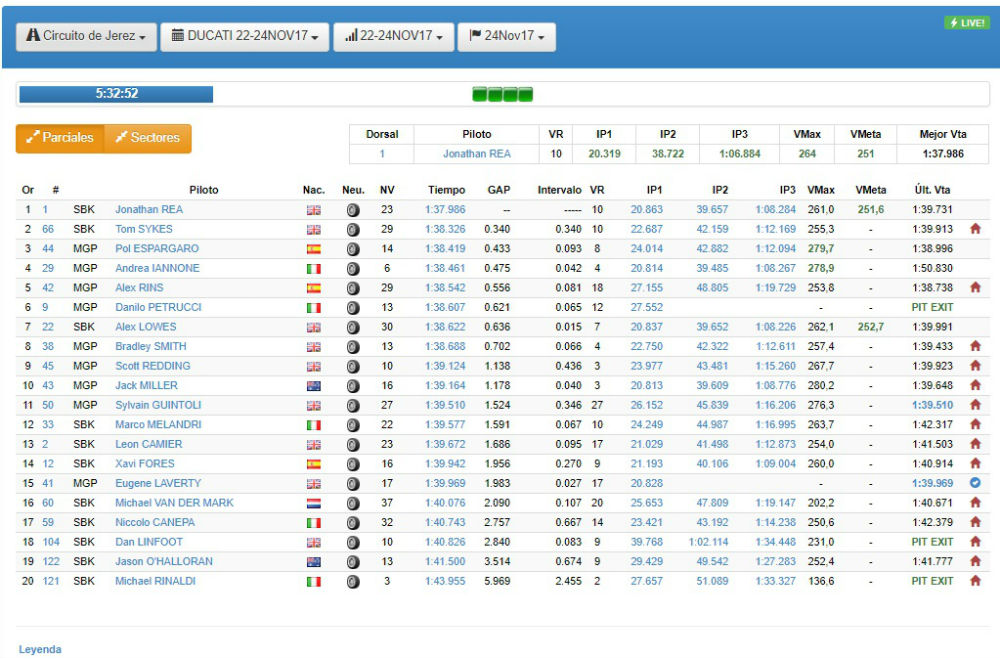This screenshot has width=1000, height=659.
Task: Click the tyre icon in Jack MILLER row
Action: tap(352, 386)
